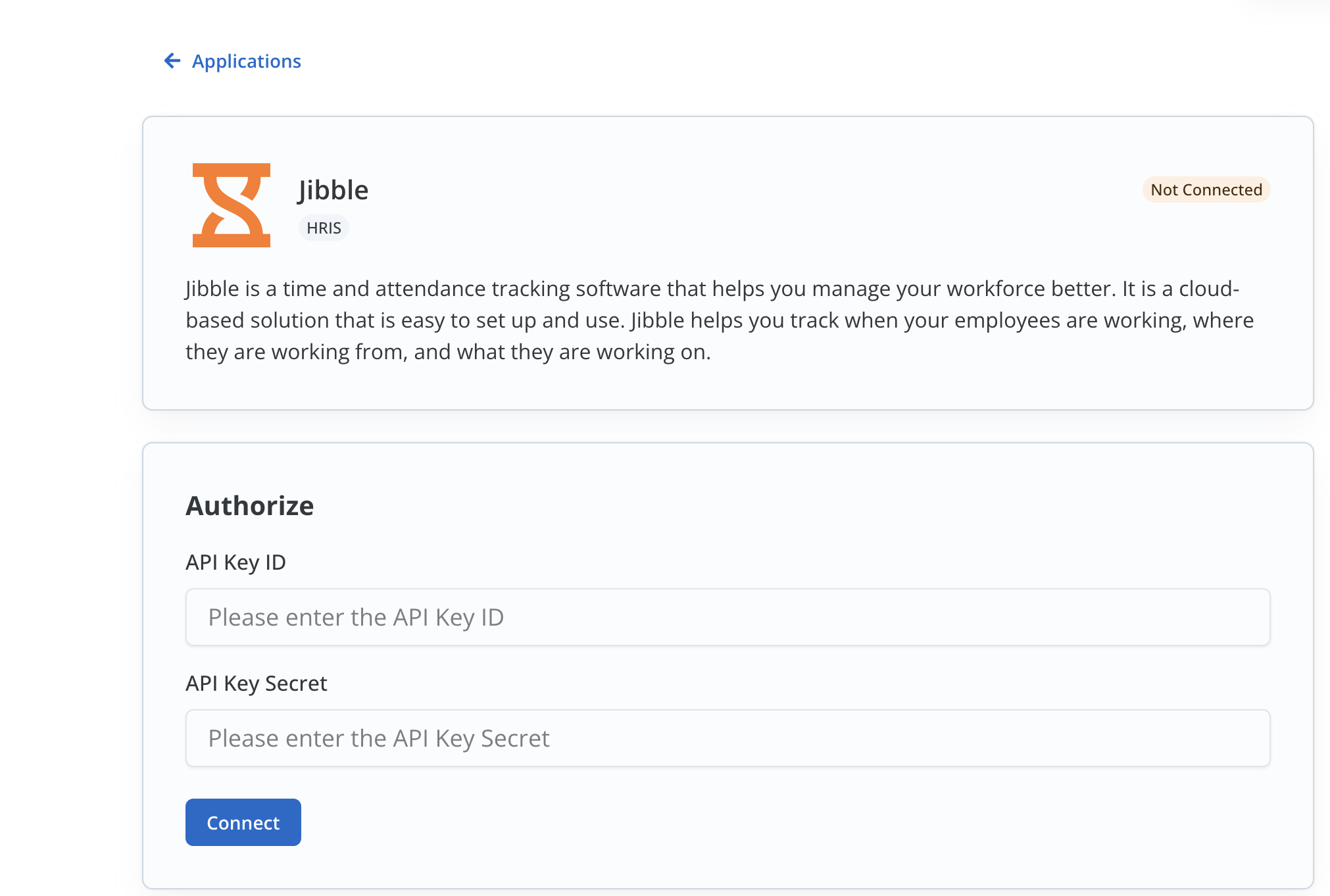
Task: Select the Jibble title heading
Action: [332, 189]
